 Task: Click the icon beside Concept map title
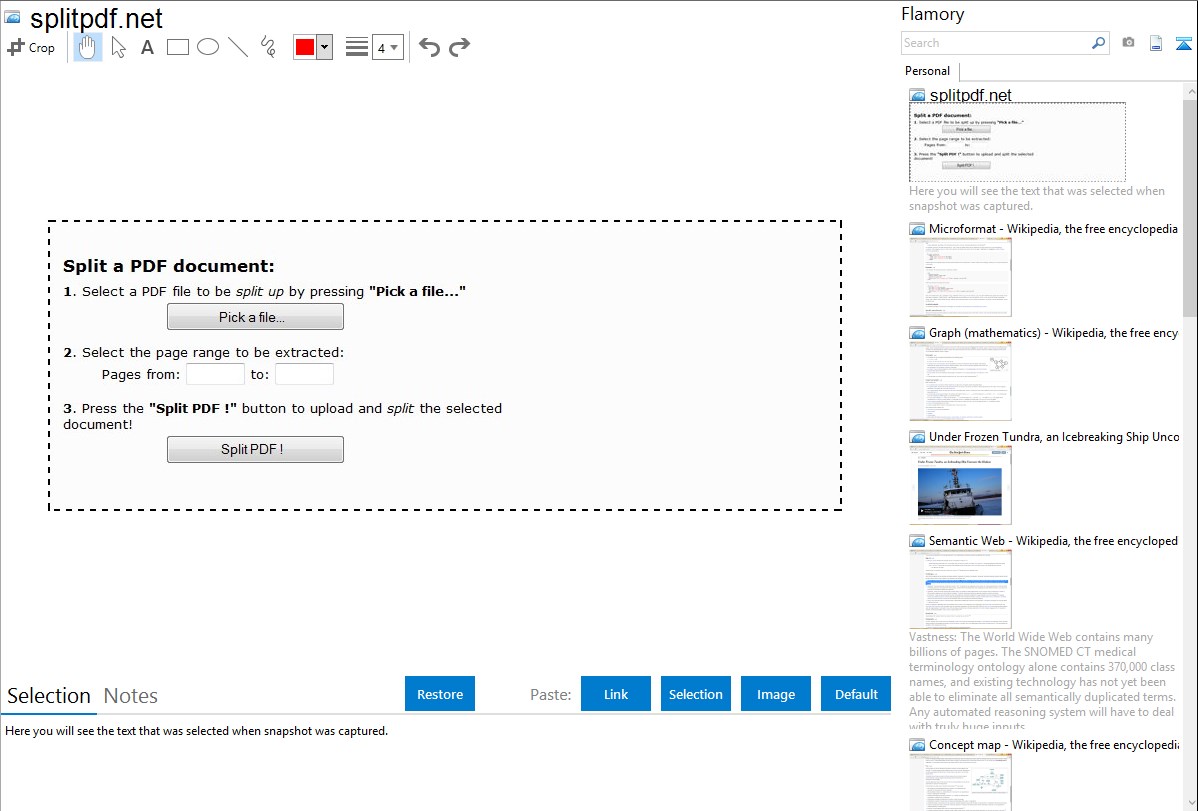pos(917,744)
